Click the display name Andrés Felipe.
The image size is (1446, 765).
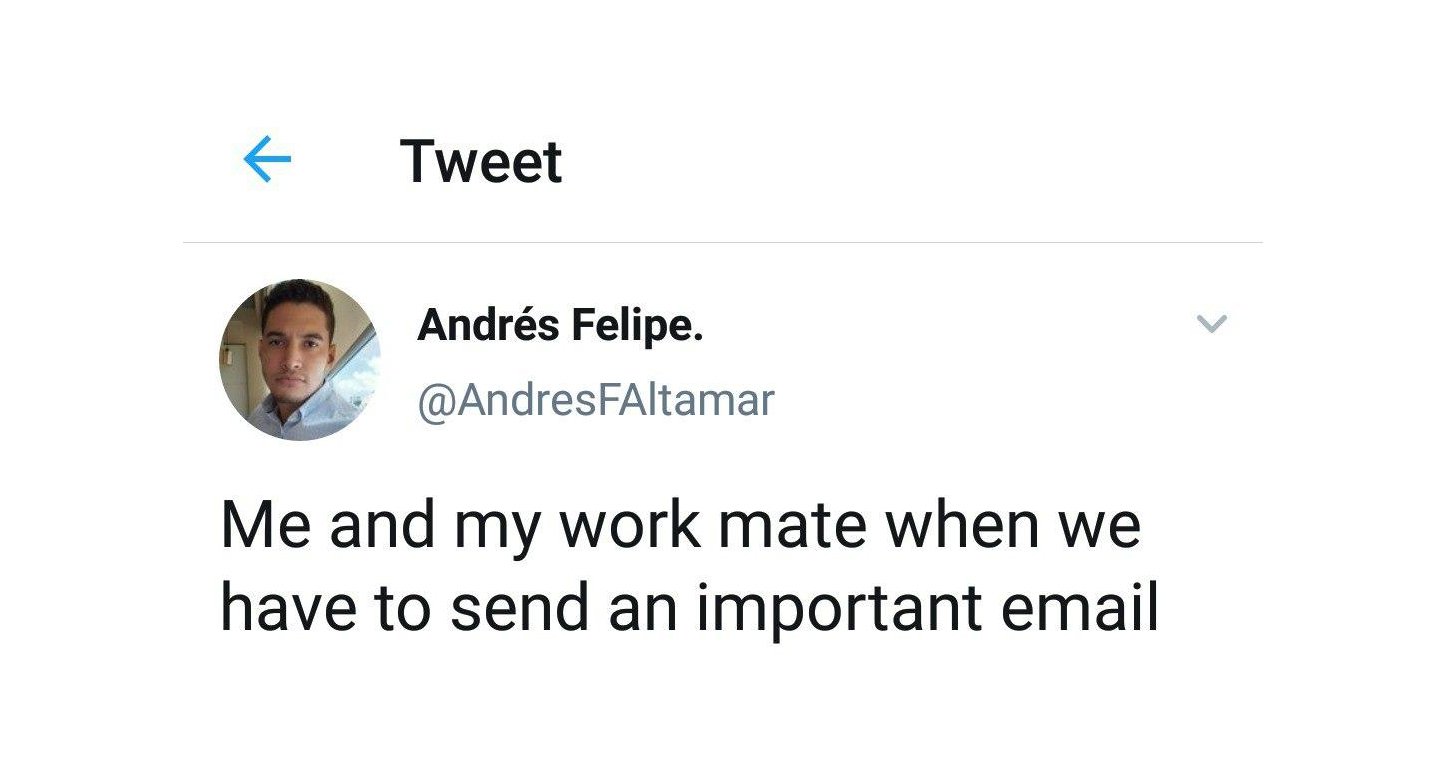pos(560,325)
